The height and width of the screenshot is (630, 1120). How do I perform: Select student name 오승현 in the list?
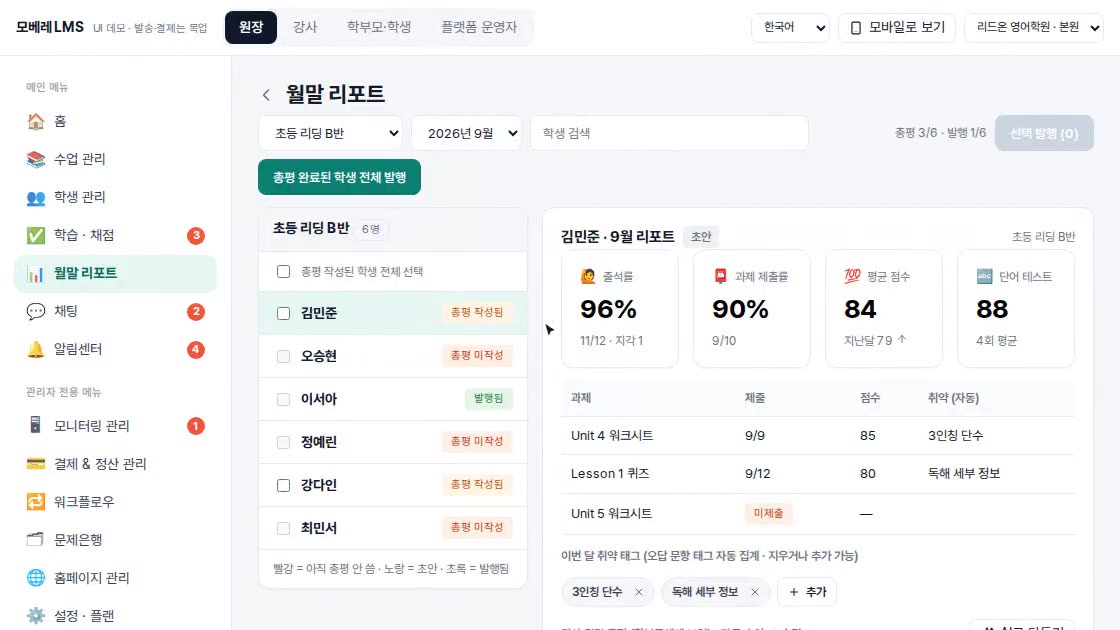[319, 356]
